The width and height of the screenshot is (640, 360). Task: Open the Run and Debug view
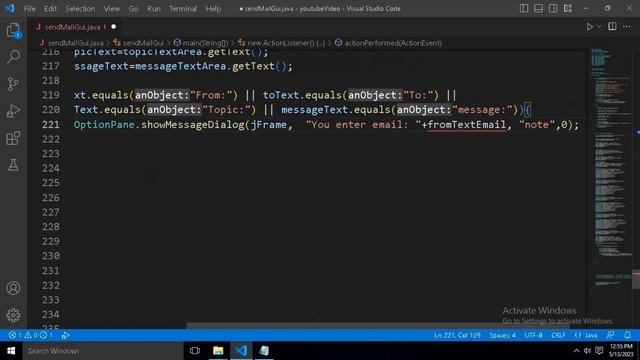click(13, 111)
